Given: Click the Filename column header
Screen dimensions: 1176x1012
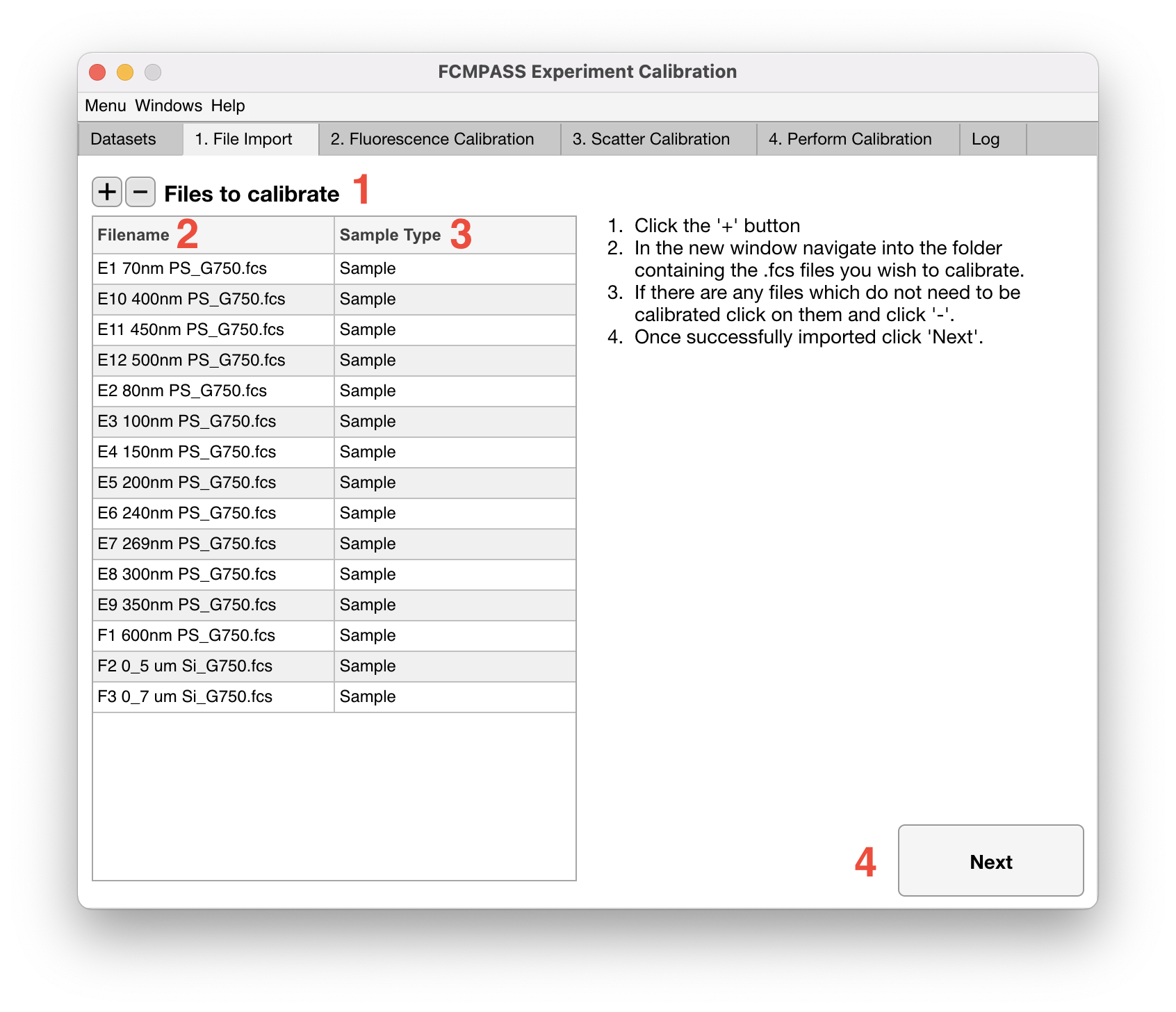Looking at the screenshot, I should [x=213, y=235].
